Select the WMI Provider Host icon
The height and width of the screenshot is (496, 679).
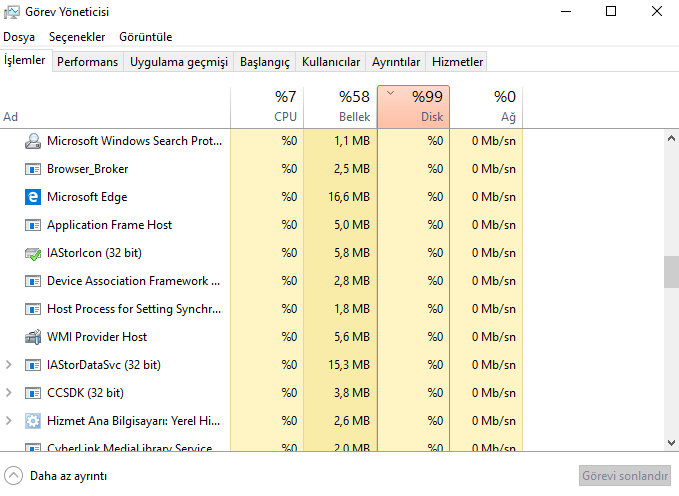pos(33,337)
